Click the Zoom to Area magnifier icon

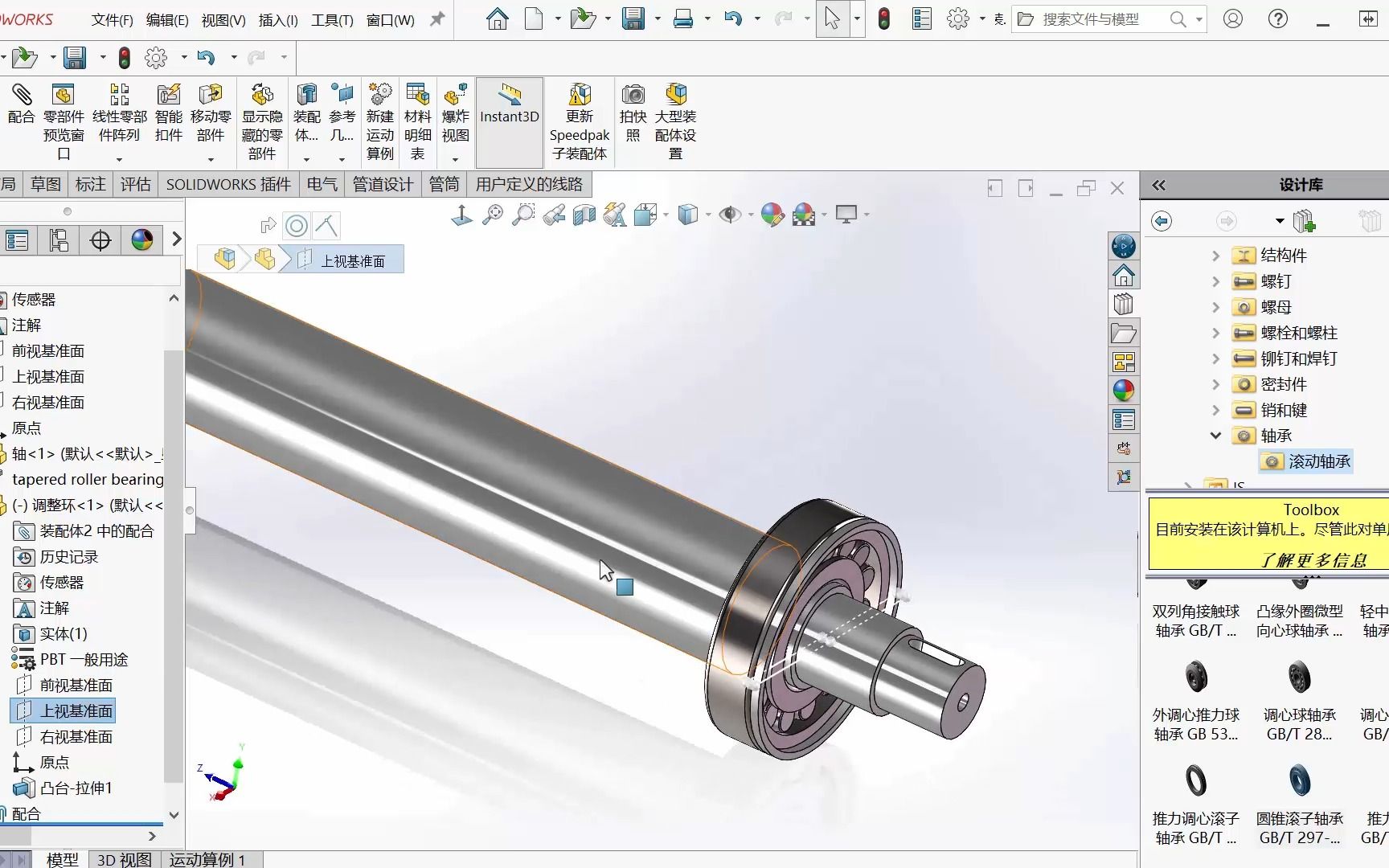pos(523,215)
